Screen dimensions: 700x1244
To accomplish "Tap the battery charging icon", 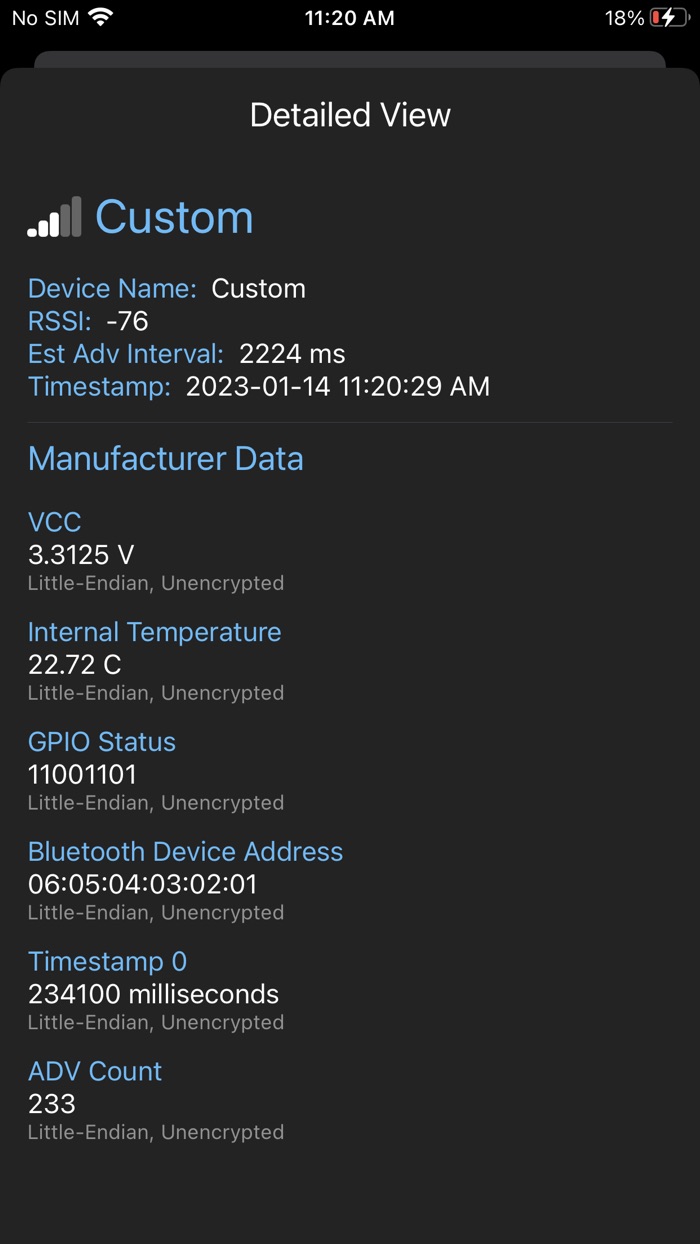I will click(x=668, y=18).
